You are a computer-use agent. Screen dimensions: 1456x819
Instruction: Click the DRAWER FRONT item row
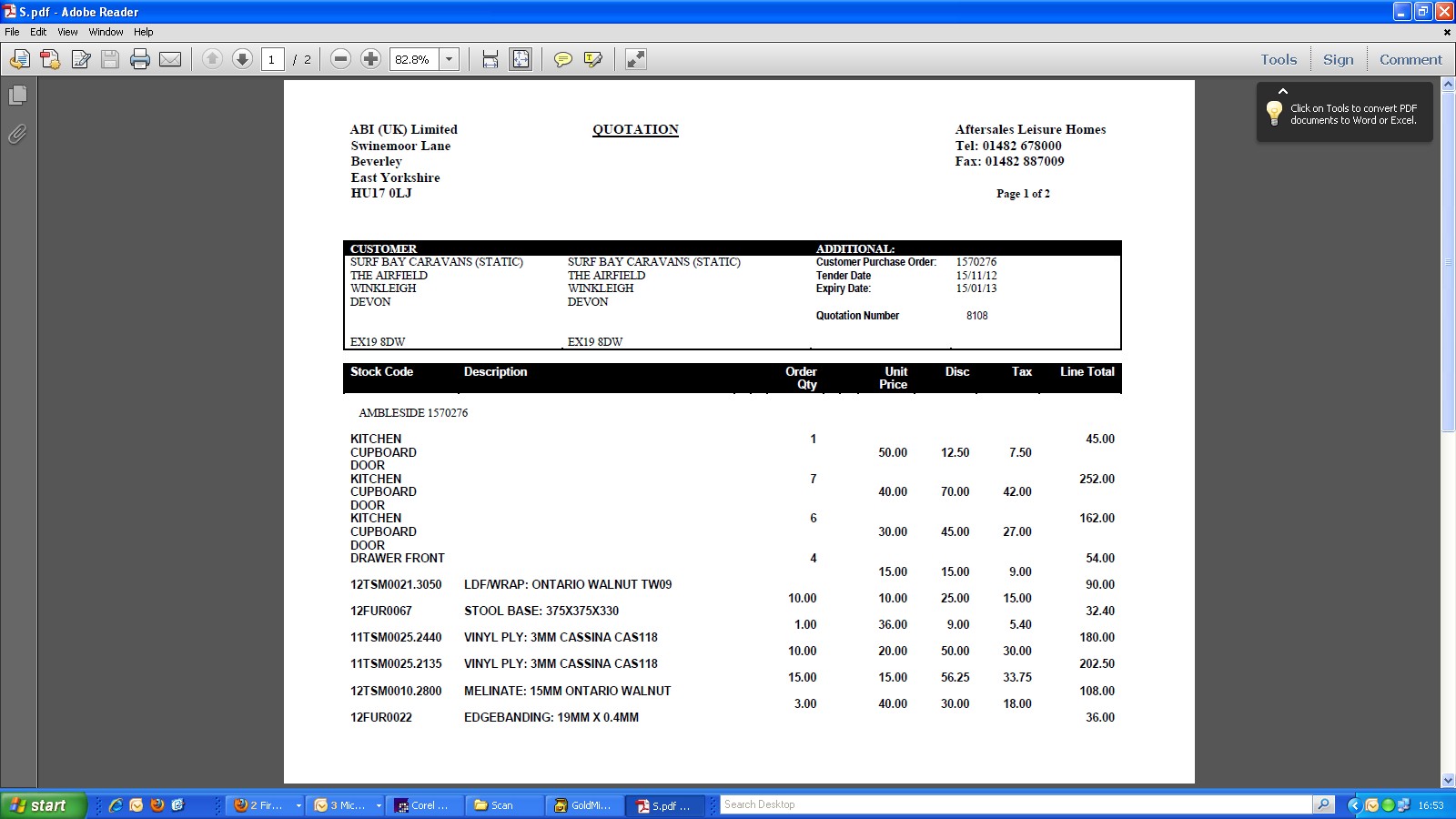coord(398,558)
